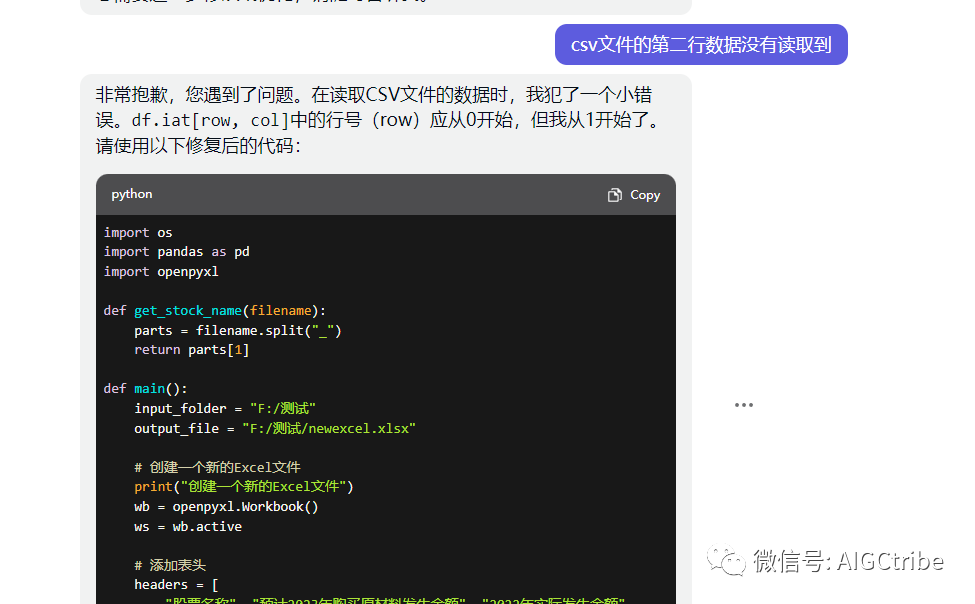Click the 'import pandas as pd' line
Viewport: 975px width, 604px height.
tap(177, 252)
